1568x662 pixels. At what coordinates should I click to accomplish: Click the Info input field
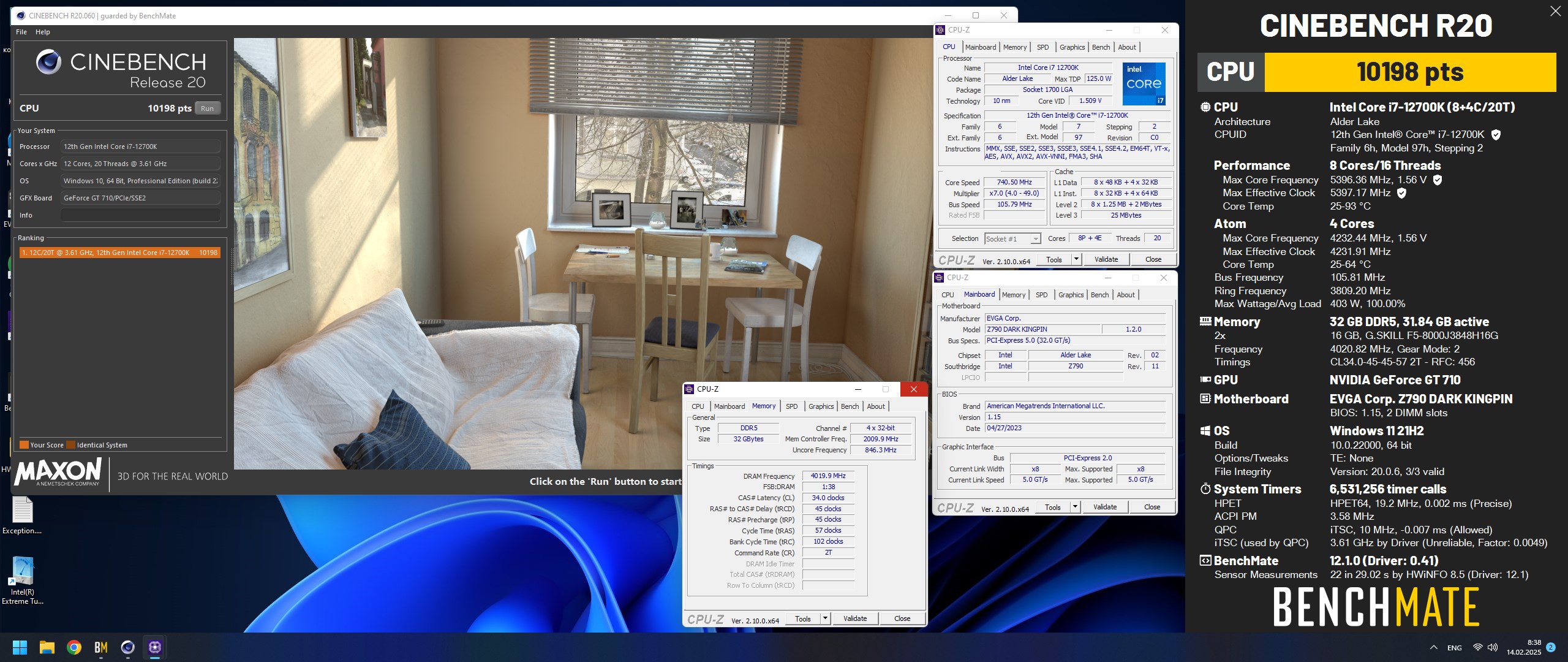point(140,215)
